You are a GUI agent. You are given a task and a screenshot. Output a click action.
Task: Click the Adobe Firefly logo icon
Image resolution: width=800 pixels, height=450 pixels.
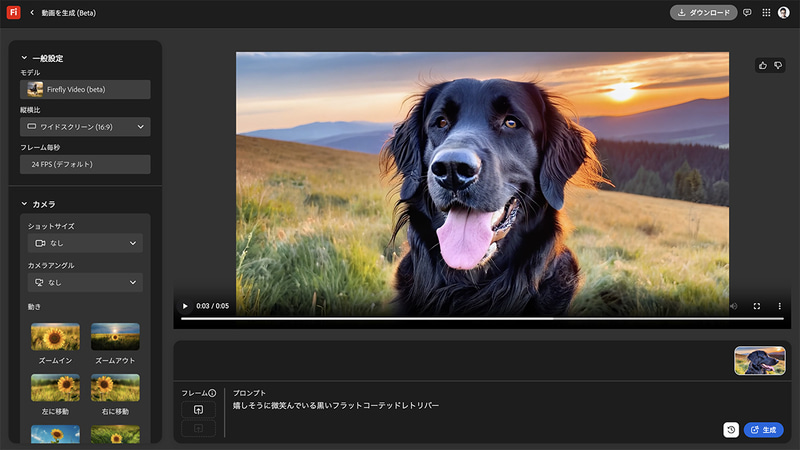click(13, 12)
